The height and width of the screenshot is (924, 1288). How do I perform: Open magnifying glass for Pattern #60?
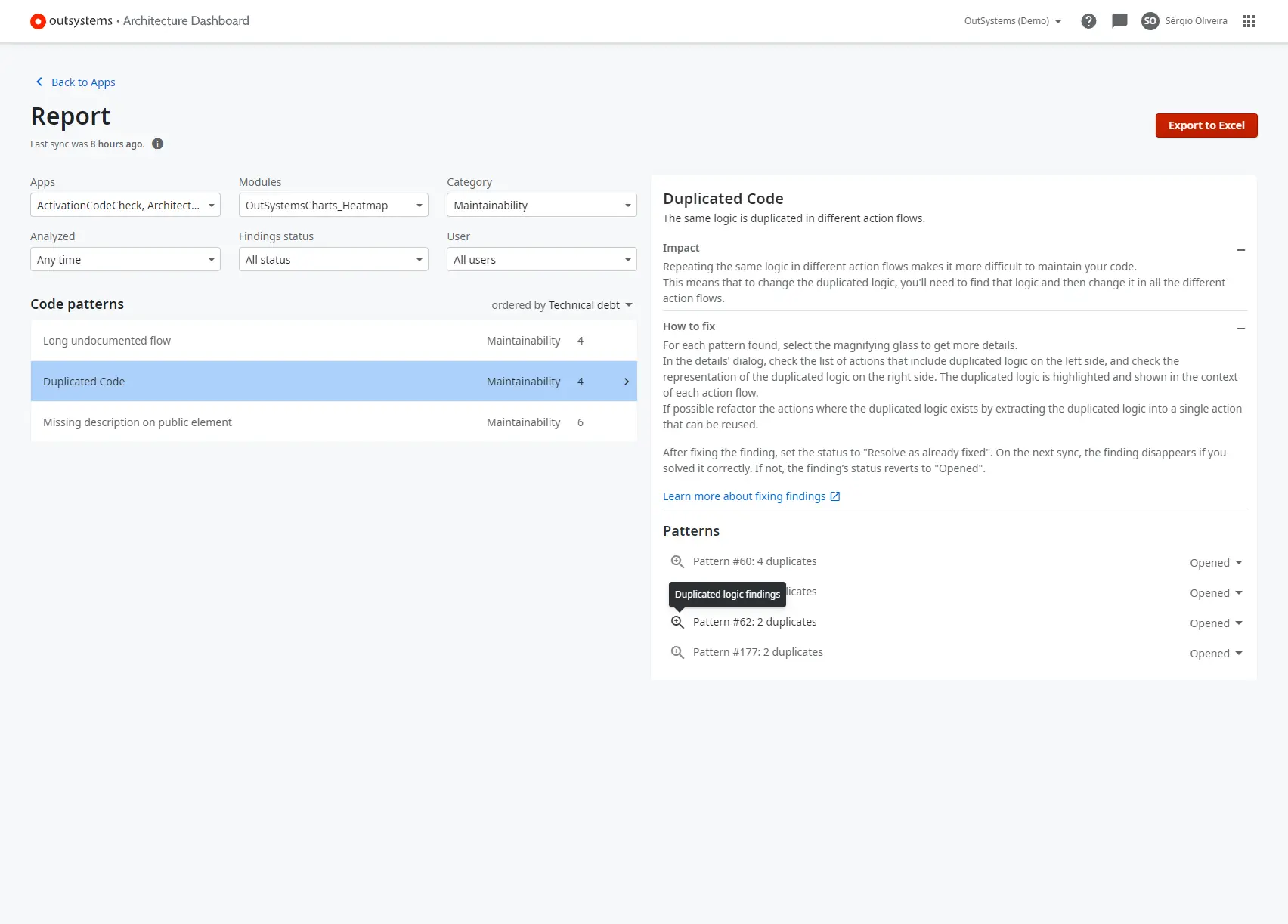(x=677, y=561)
